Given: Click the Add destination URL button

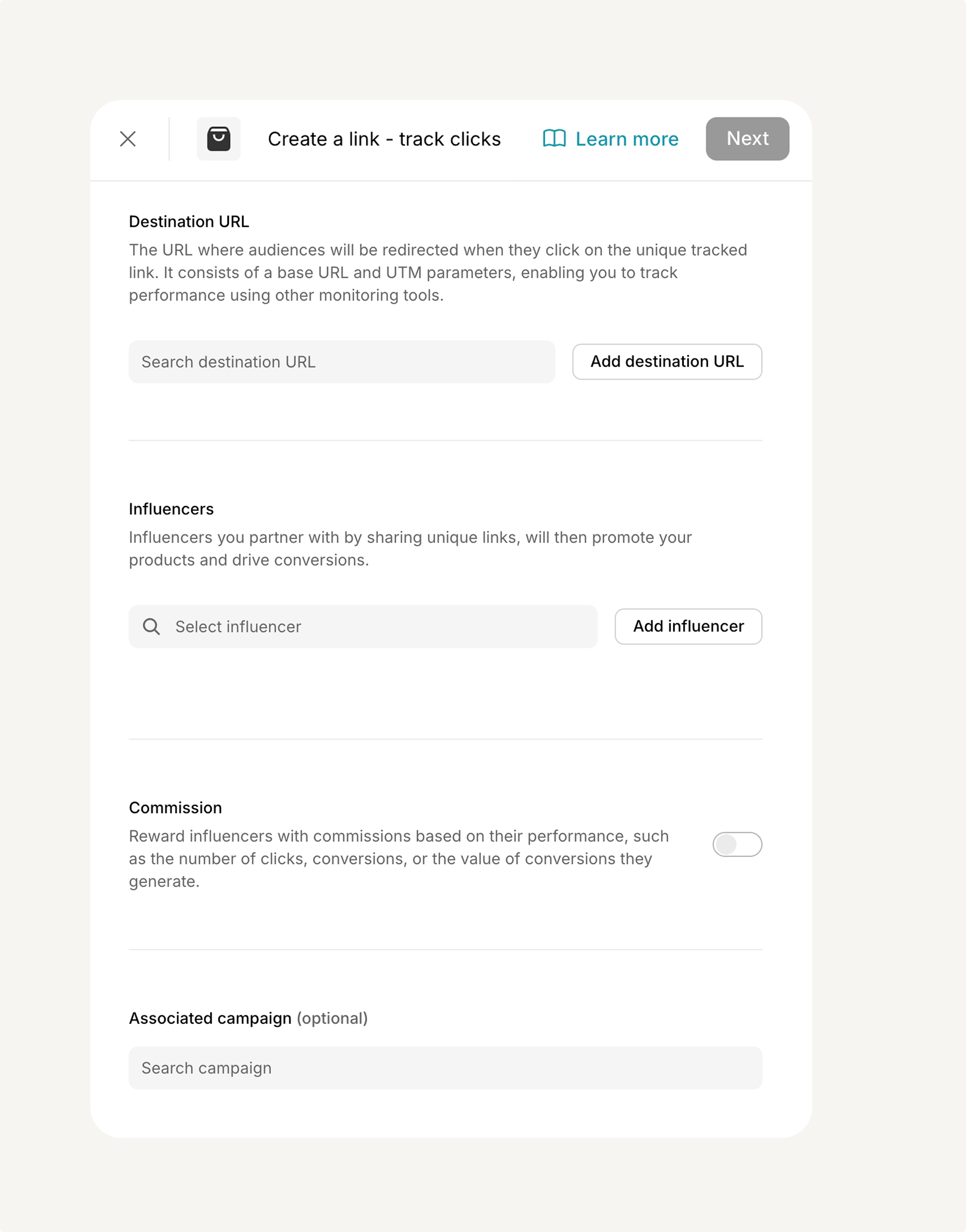Looking at the screenshot, I should coord(667,362).
